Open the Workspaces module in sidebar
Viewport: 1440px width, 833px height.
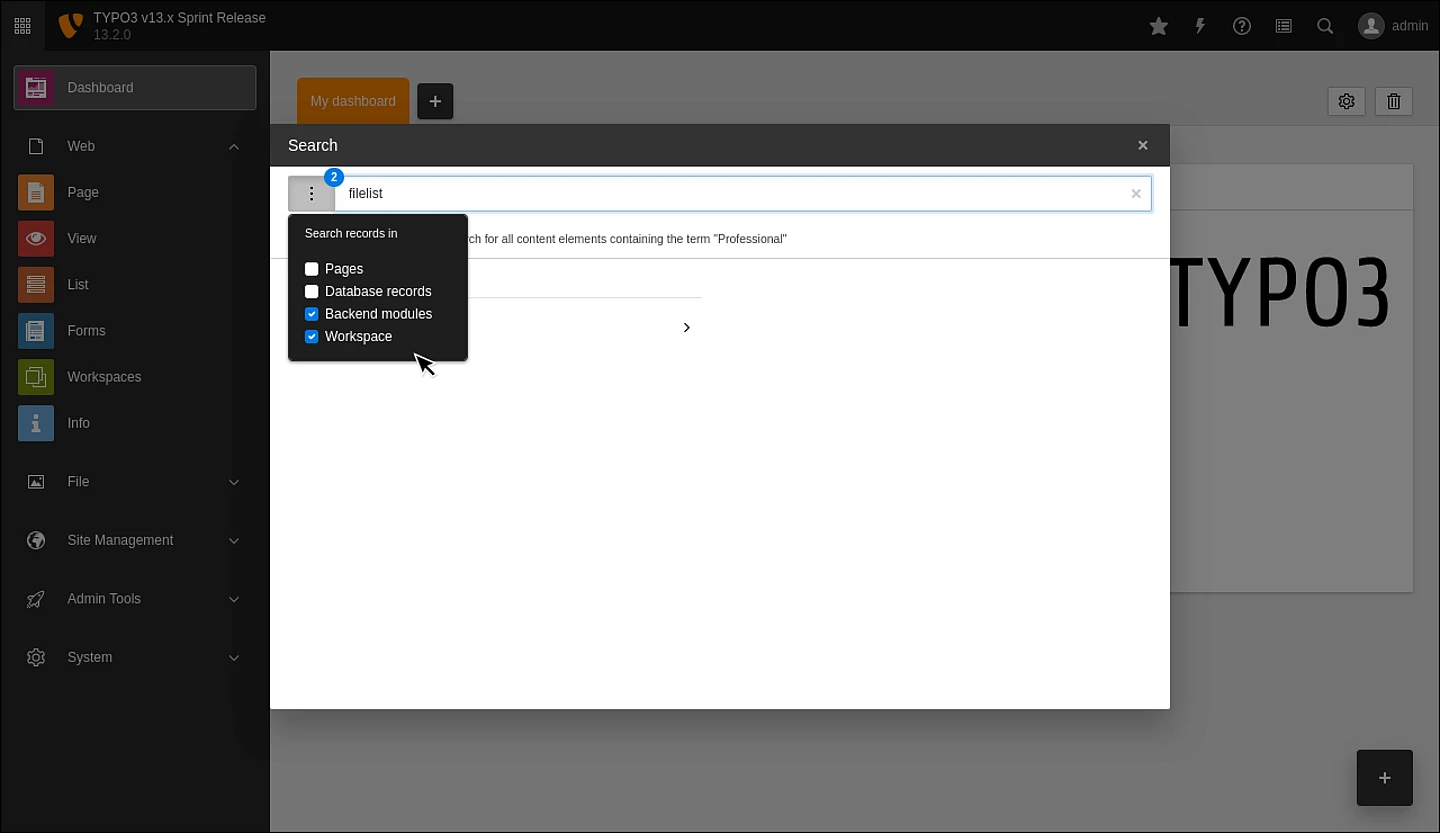point(104,377)
